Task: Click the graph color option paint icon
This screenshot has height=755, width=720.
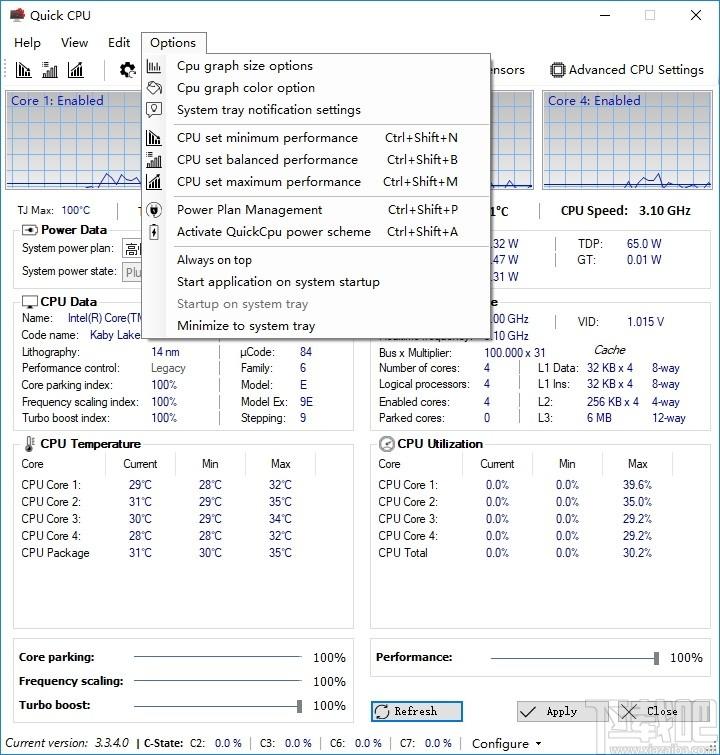Action: pyautogui.click(x=154, y=88)
